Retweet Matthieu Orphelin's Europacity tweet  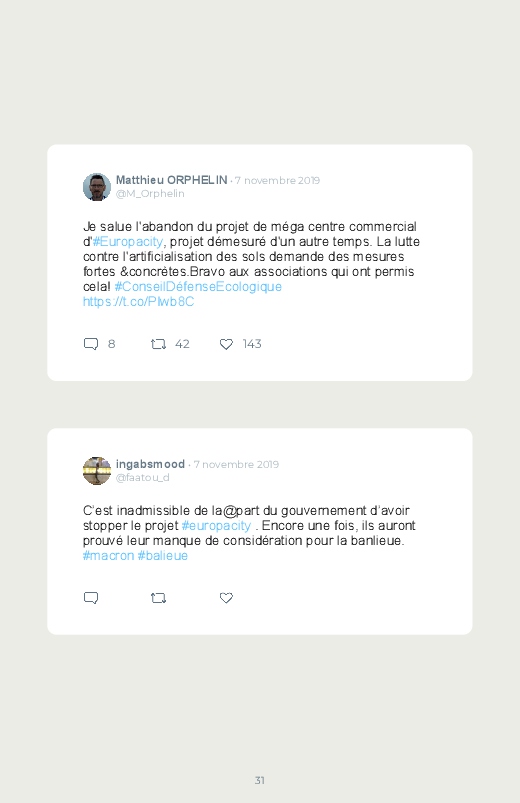click(158, 344)
